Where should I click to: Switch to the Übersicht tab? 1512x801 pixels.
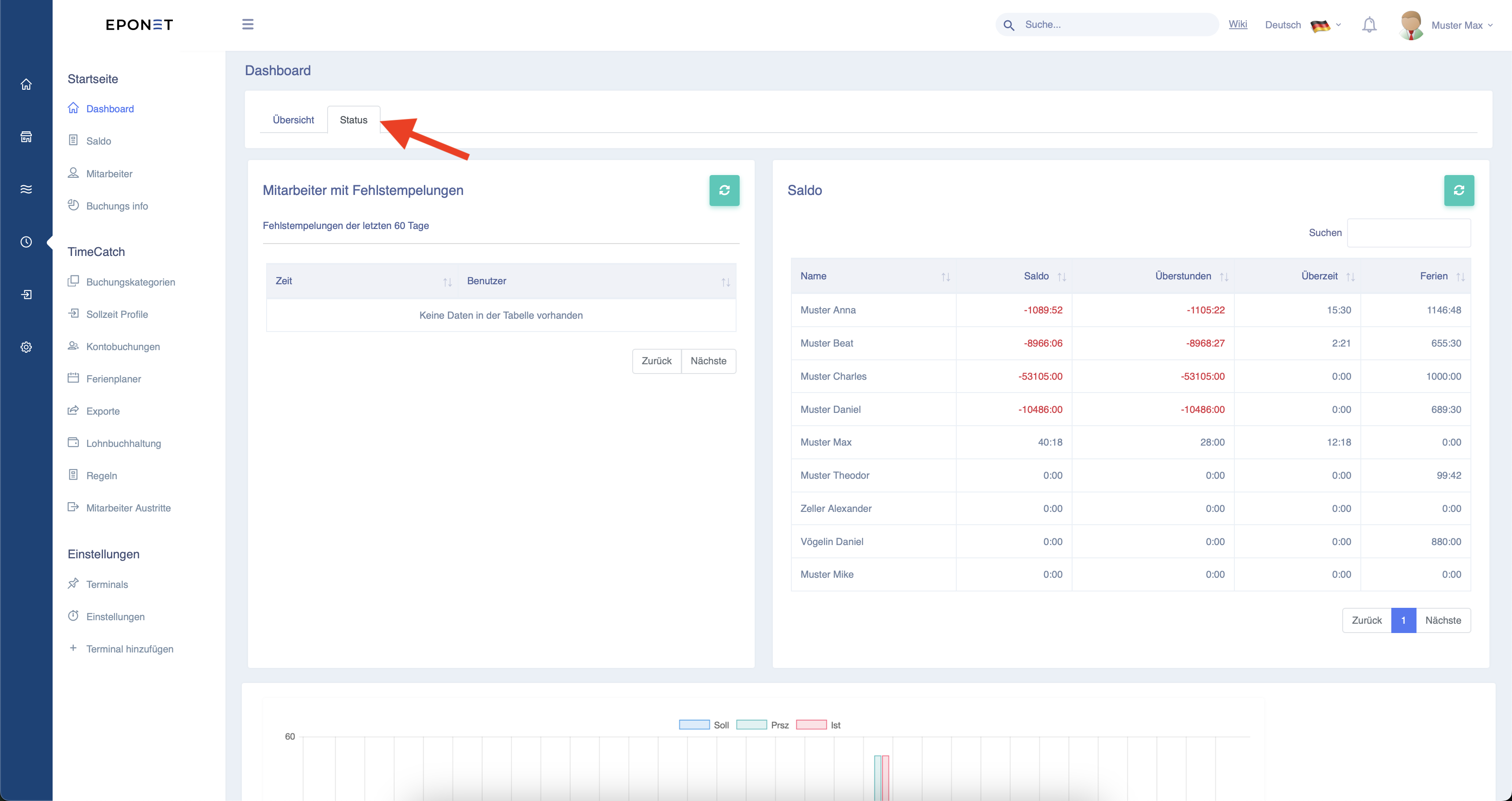(x=293, y=120)
